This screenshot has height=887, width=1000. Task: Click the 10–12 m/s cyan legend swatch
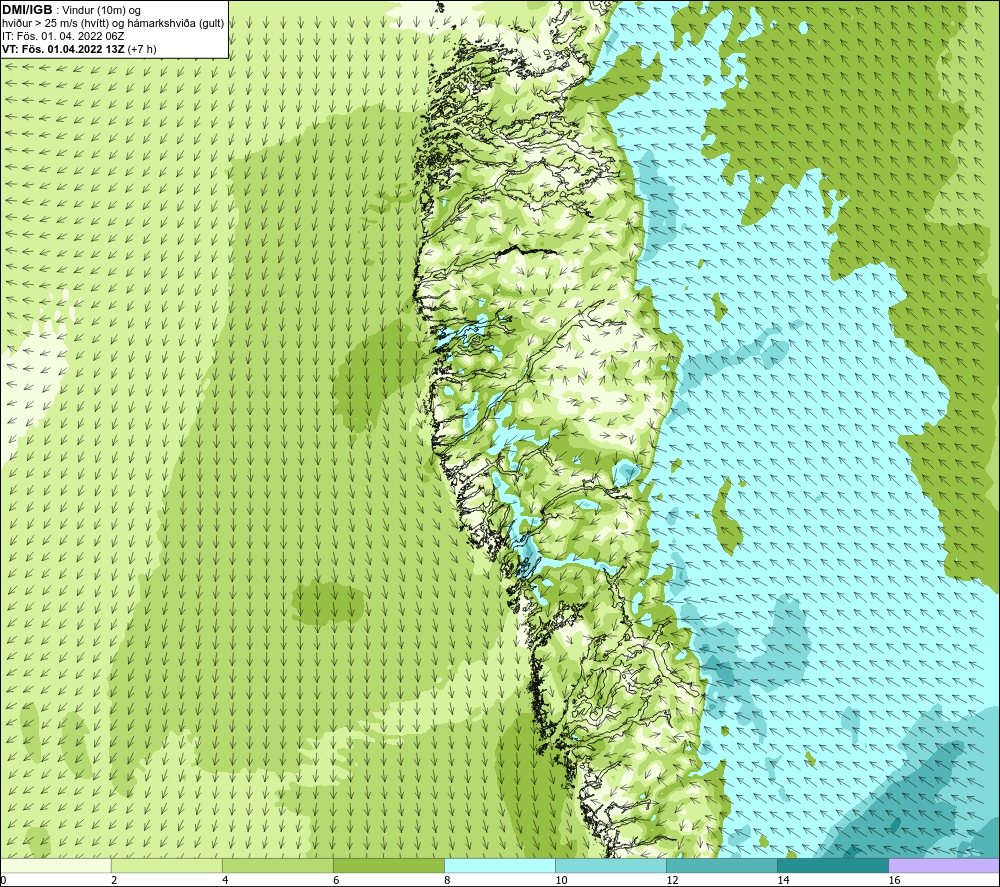pos(610,866)
